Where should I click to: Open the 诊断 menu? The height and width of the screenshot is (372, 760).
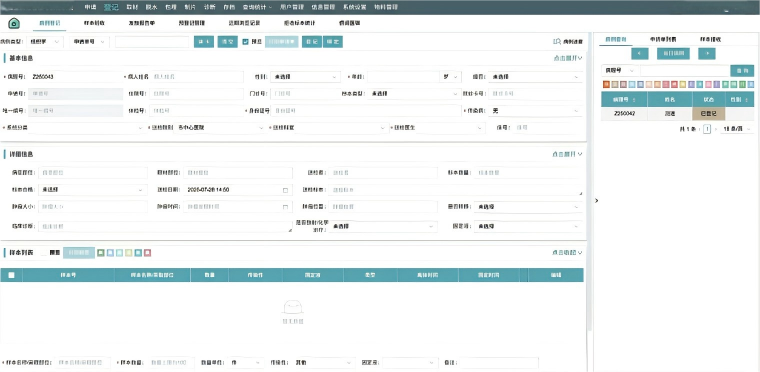[209, 7]
